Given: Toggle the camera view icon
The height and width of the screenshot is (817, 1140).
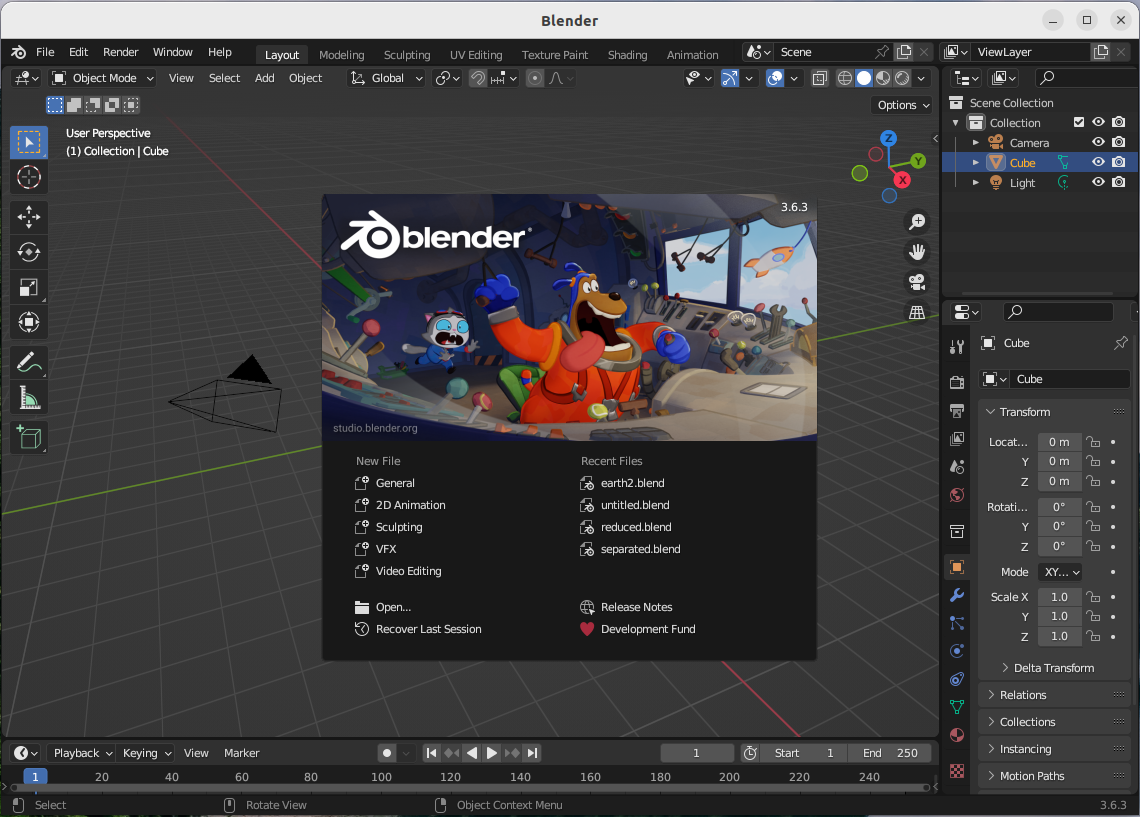Looking at the screenshot, I should pyautogui.click(x=917, y=282).
